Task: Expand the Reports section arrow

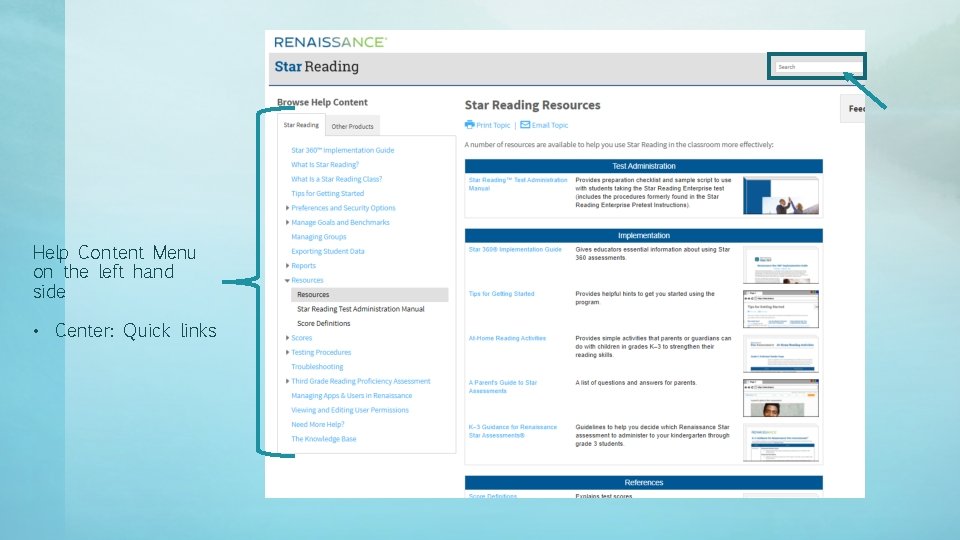Action: click(287, 266)
